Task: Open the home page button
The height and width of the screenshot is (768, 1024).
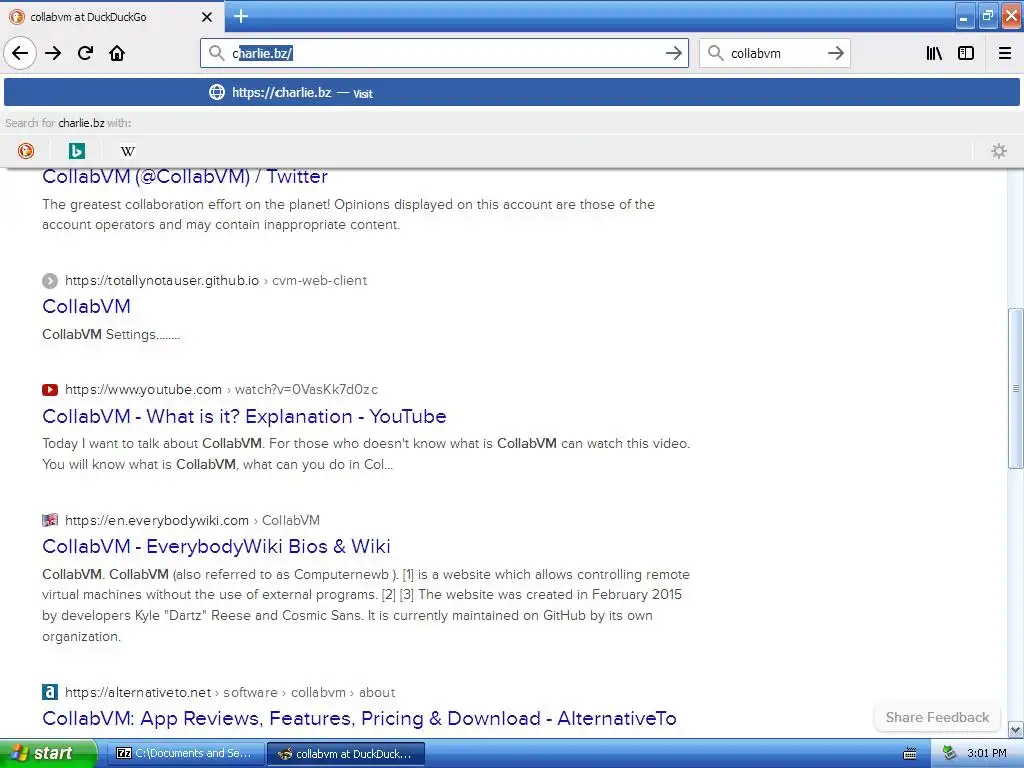Action: pyautogui.click(x=117, y=53)
